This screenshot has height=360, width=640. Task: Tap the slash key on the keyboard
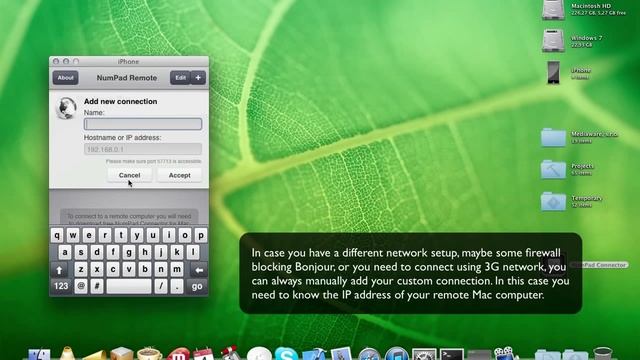tap(161, 286)
